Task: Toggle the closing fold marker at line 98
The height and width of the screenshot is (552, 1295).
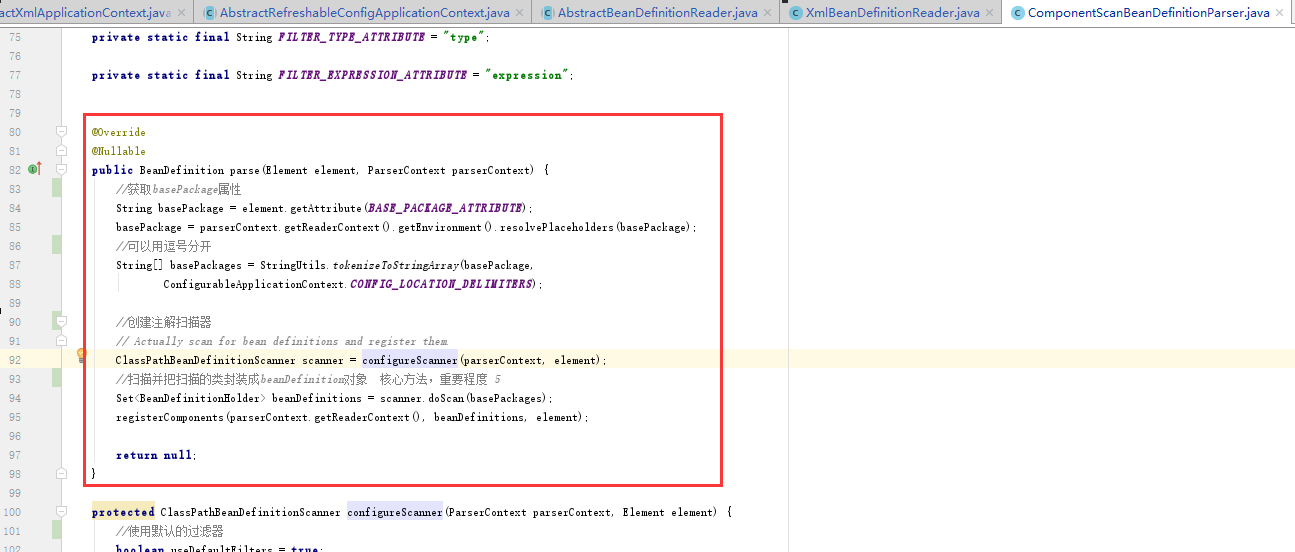Action: tap(61, 473)
